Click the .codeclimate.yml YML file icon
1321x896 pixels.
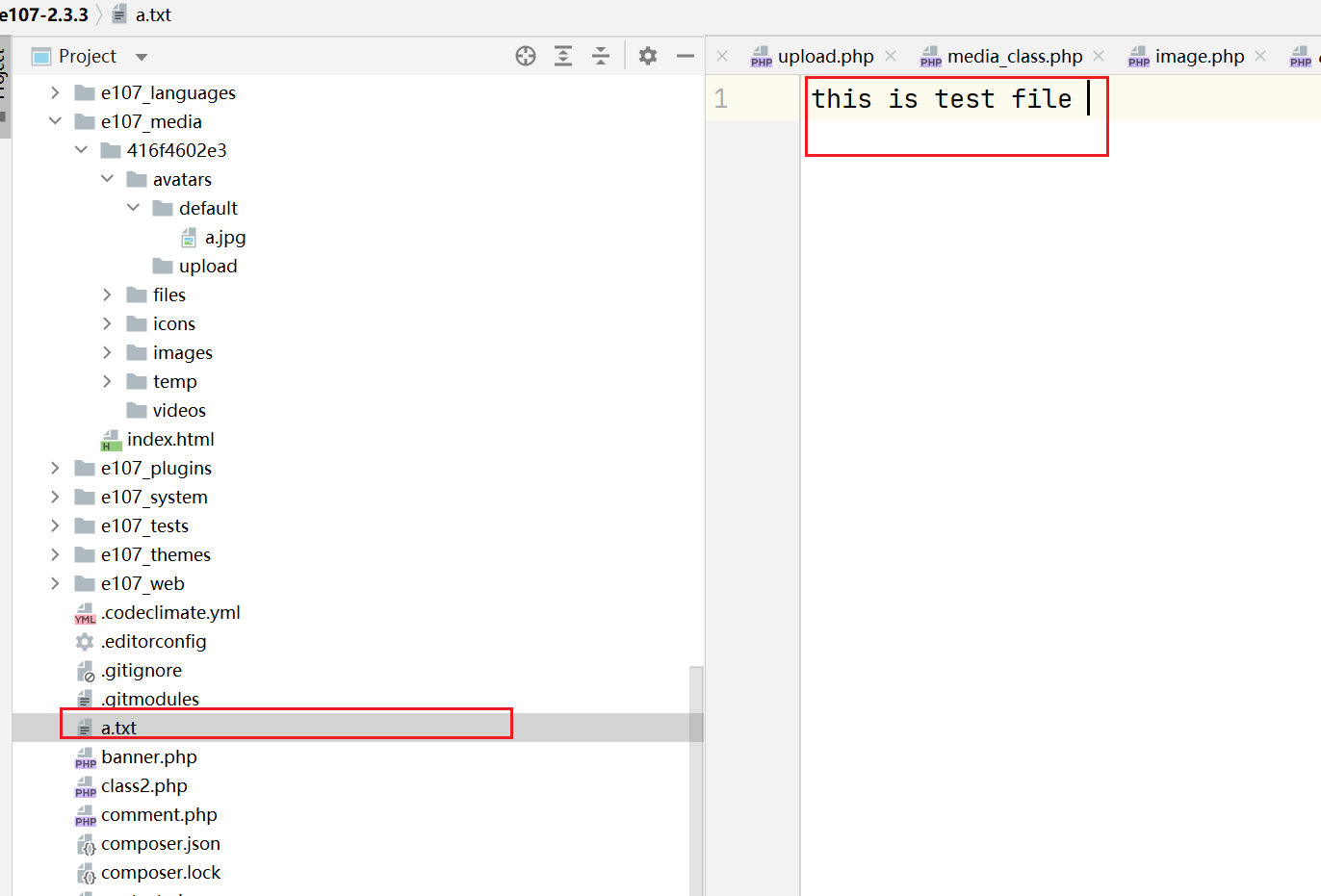[85, 613]
